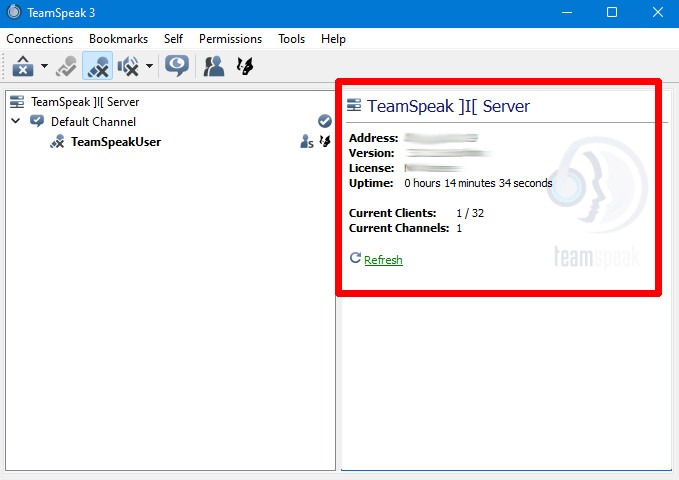Click the Current Clients value 1 / 32
This screenshot has width=679, height=480.
pyautogui.click(x=470, y=213)
